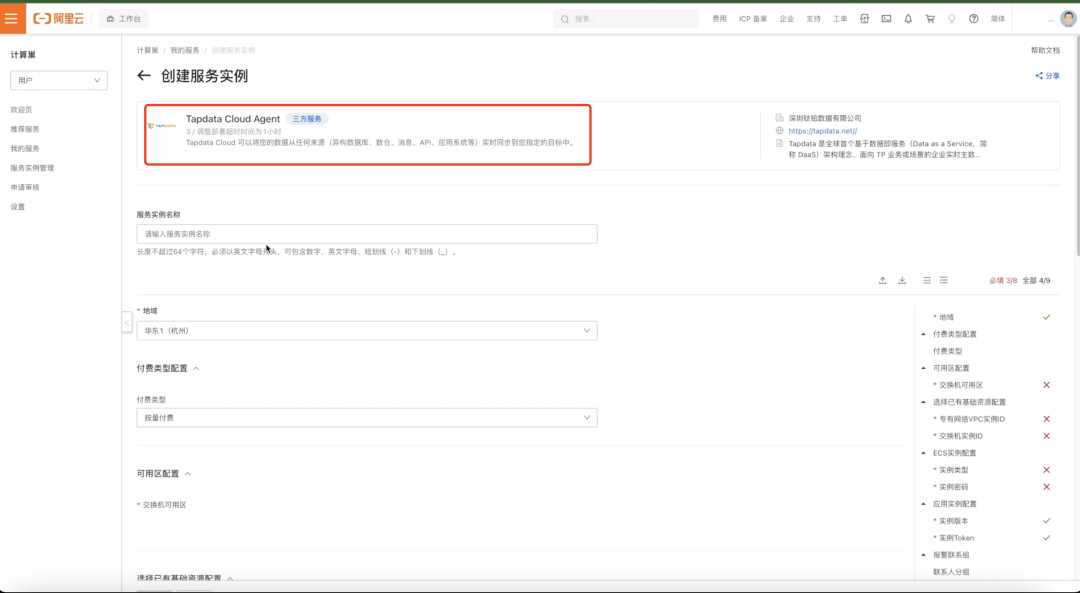Open the 帮助文档 help document link
Screen dimensions: 1080x593
tap(1045, 50)
